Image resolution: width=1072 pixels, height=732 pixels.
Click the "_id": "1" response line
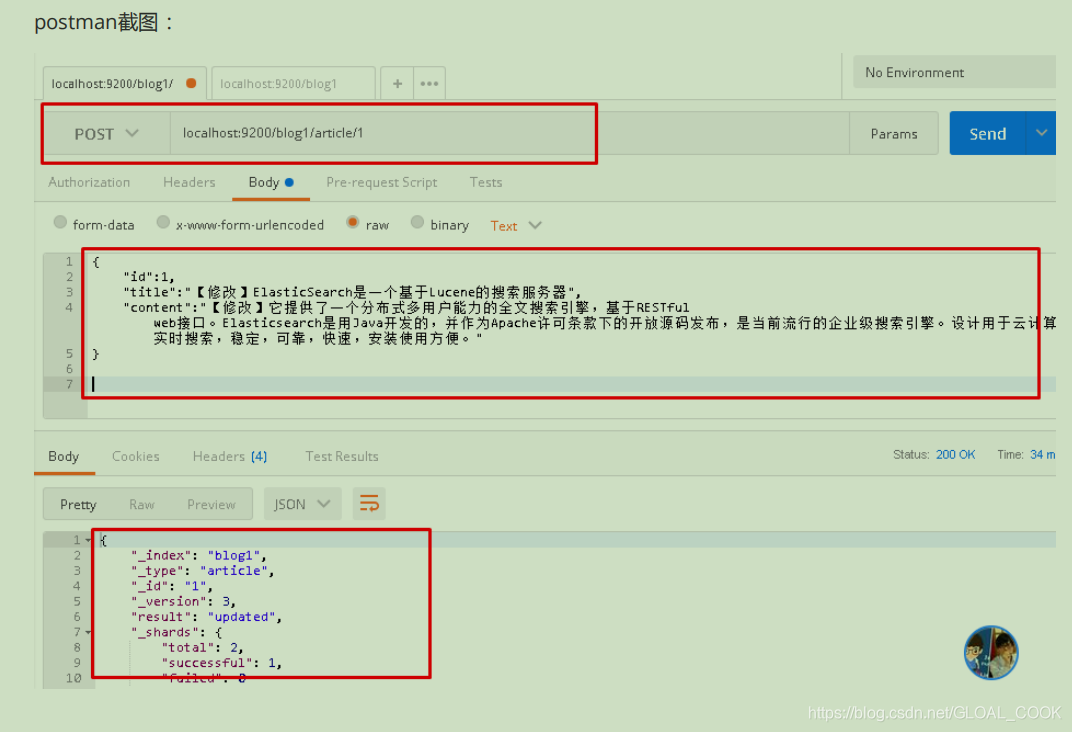pyautogui.click(x=172, y=586)
